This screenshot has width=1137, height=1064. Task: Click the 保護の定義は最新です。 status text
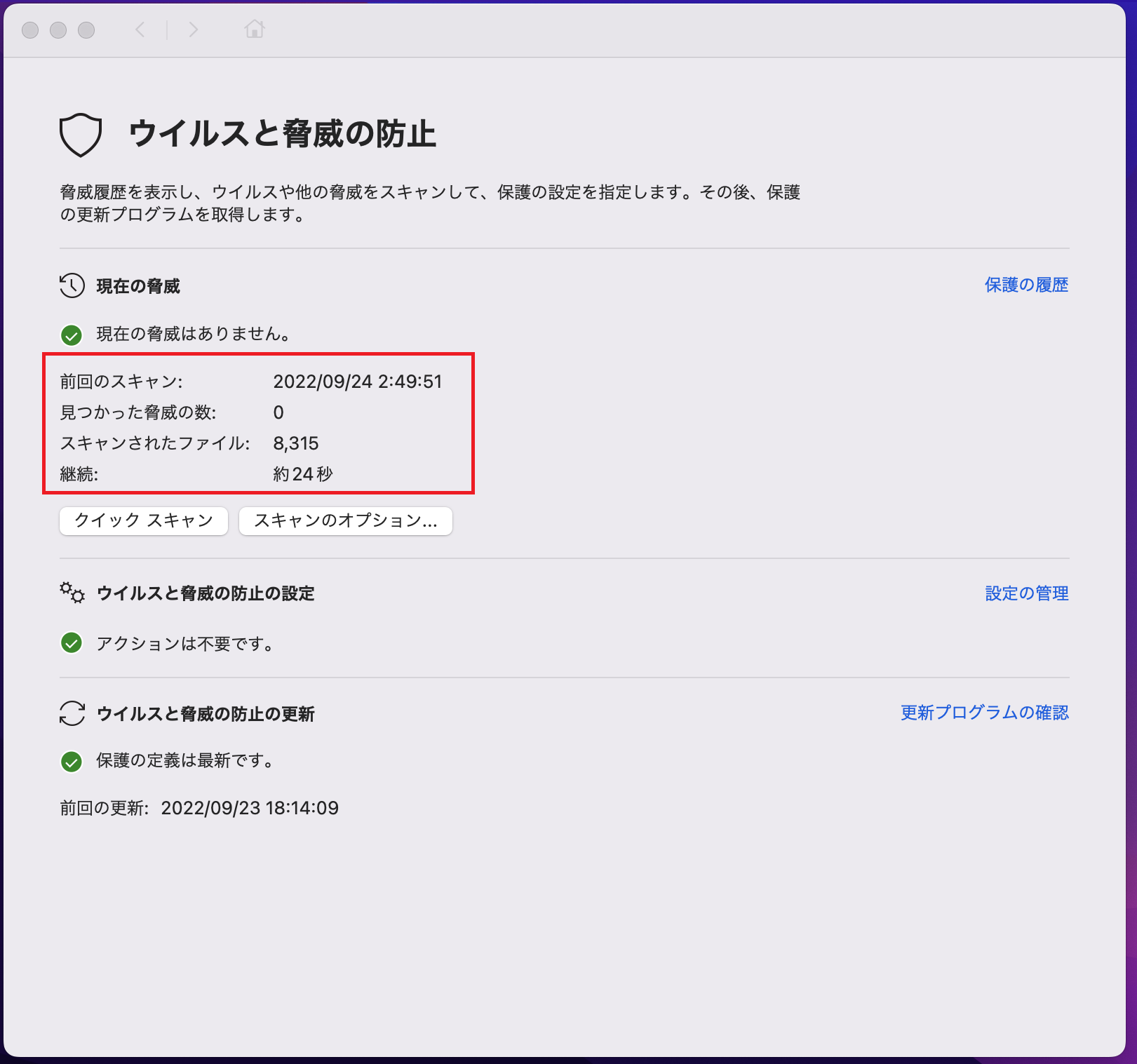pyautogui.click(x=185, y=760)
